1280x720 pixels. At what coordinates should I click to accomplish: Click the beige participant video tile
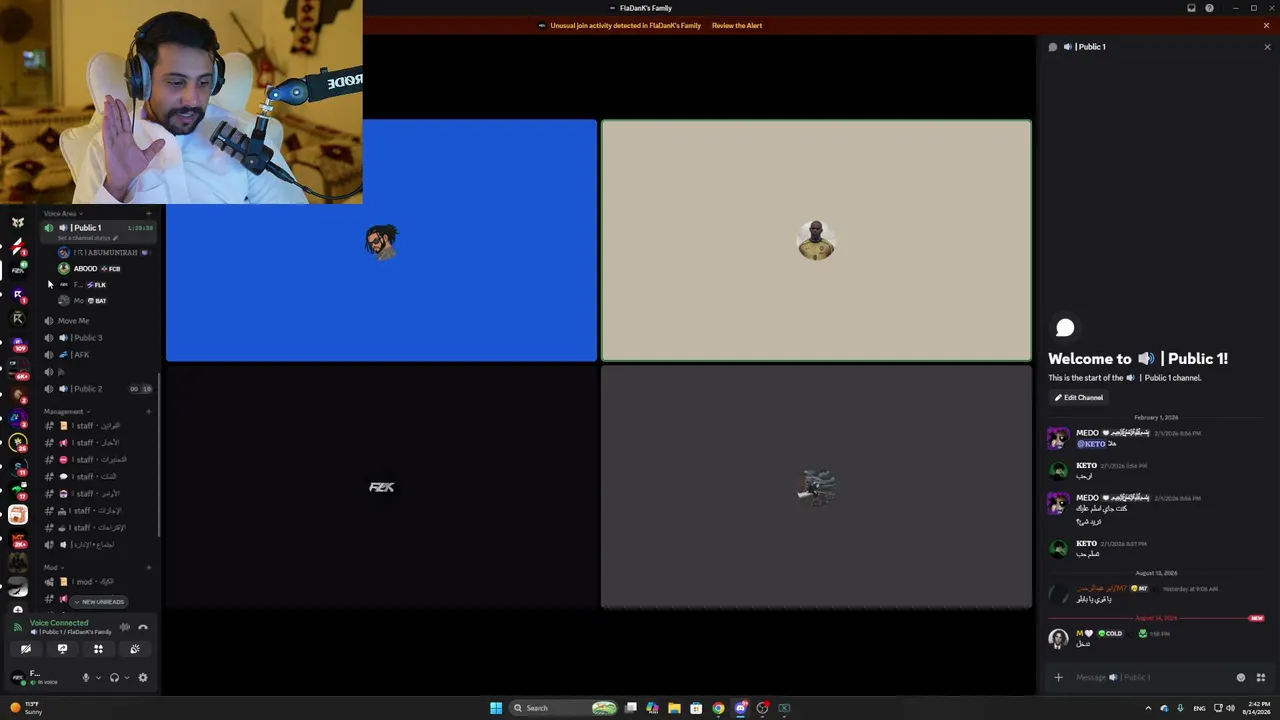tap(816, 240)
